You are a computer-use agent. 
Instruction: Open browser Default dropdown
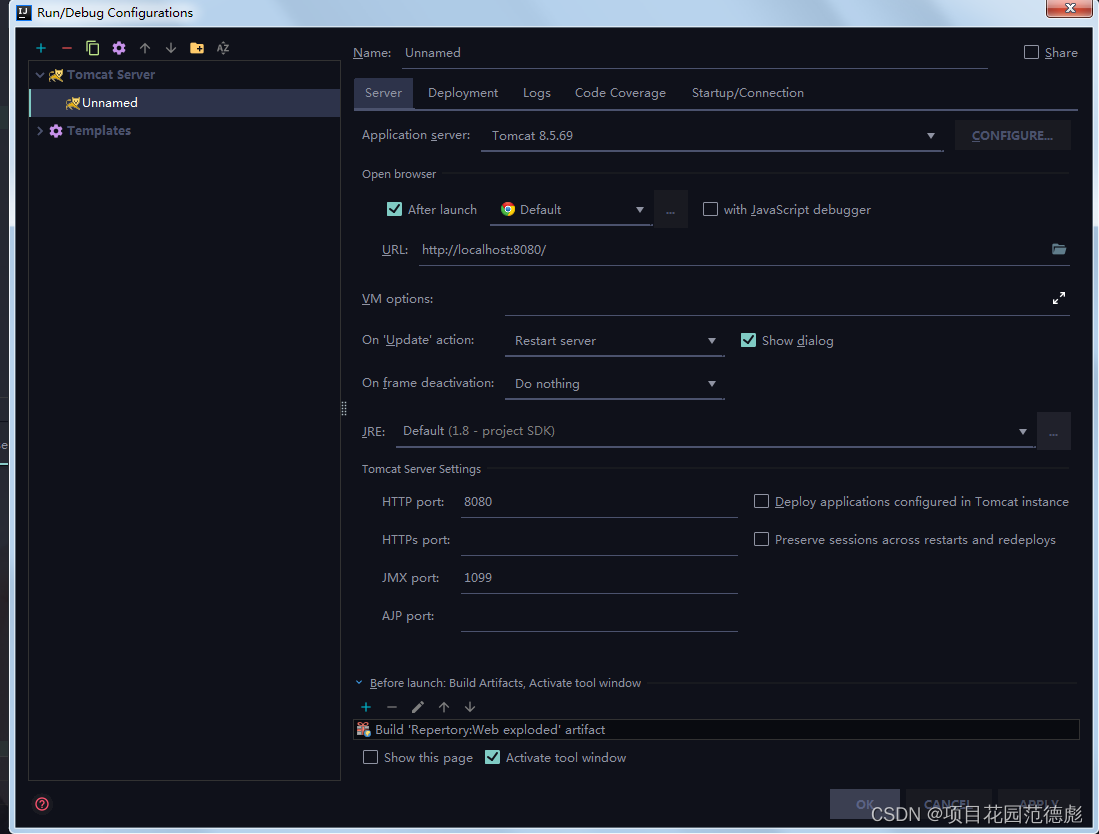571,210
